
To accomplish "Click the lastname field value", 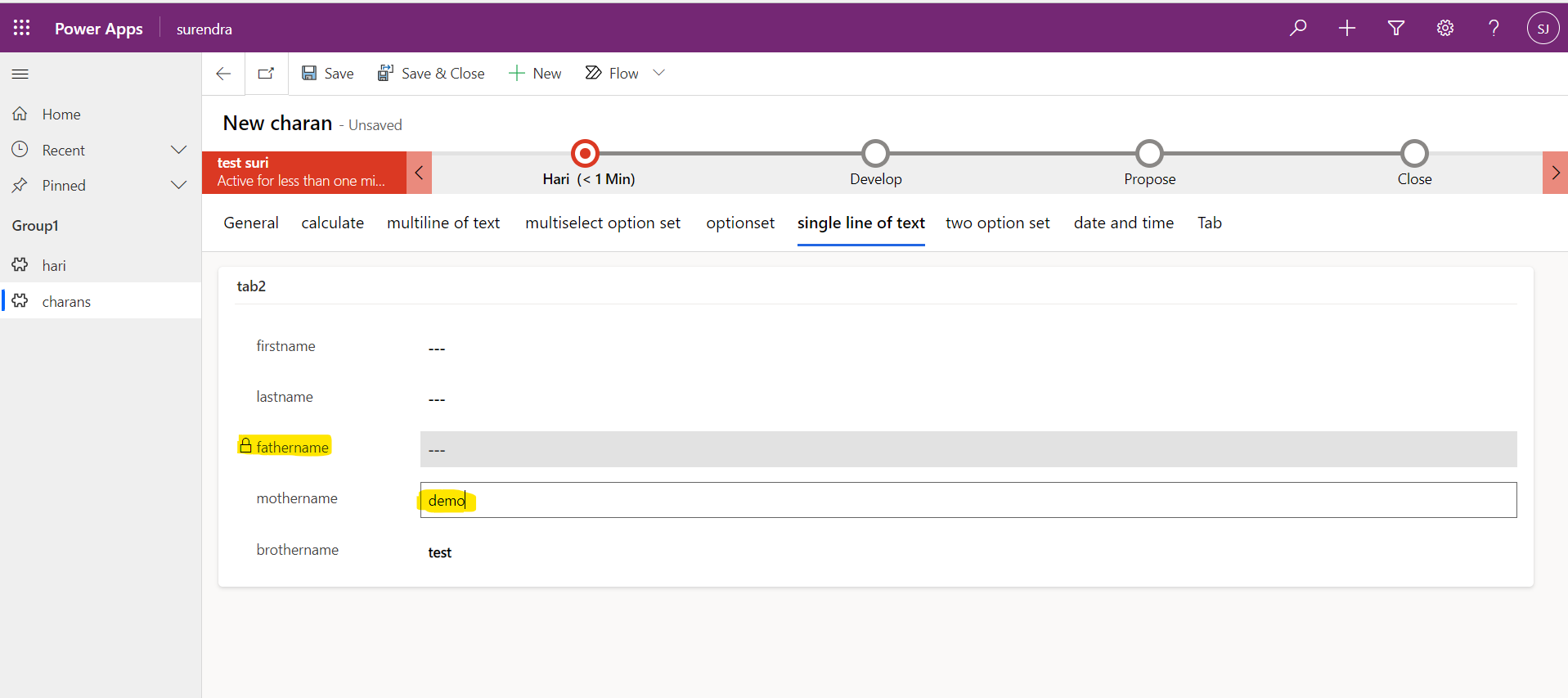I will click(x=968, y=399).
